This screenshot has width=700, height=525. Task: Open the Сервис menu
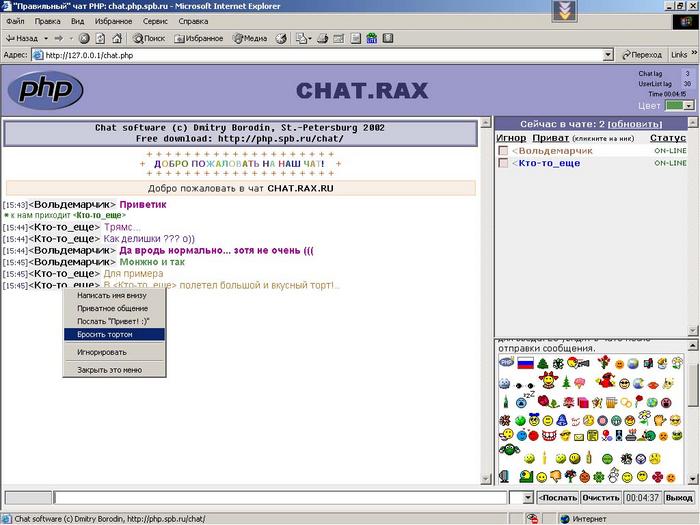click(155, 21)
